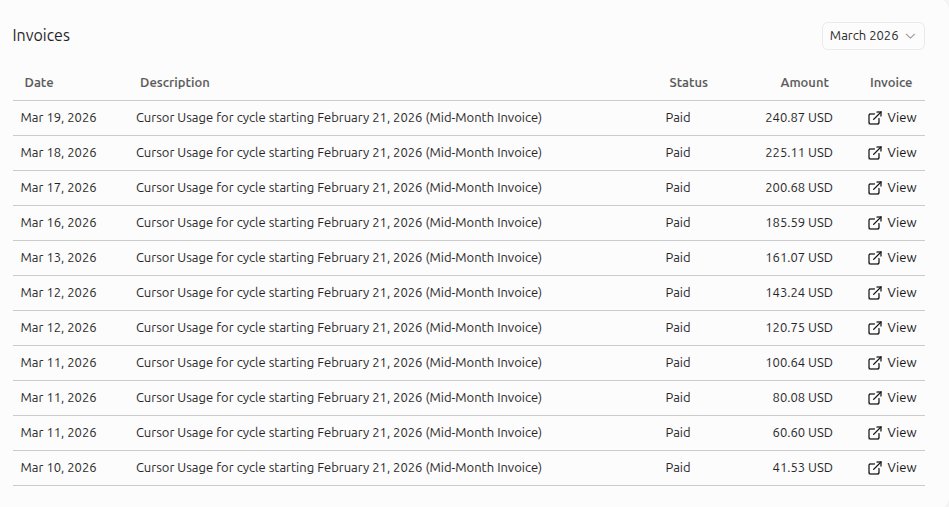Open external link icon for 240.87 USD invoice
949x507 pixels.
coord(875,118)
